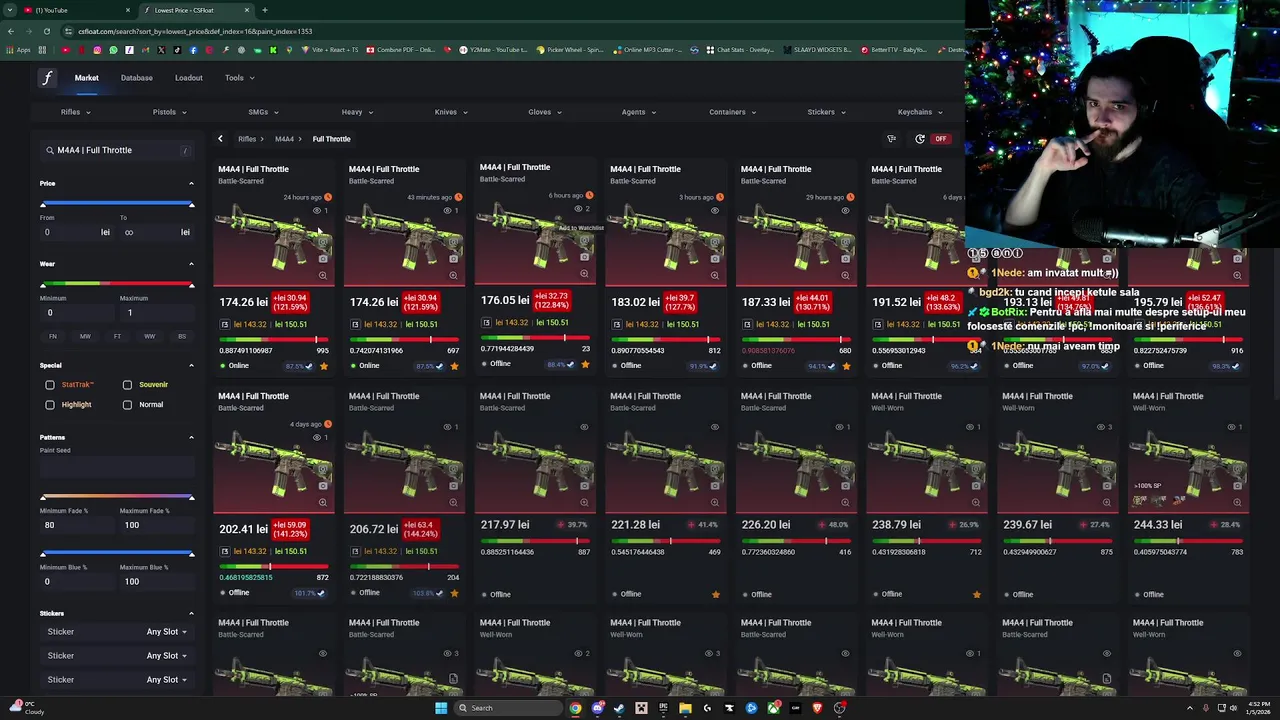Click the taskbar Search box
This screenshot has width=1280, height=720.
(x=509, y=708)
